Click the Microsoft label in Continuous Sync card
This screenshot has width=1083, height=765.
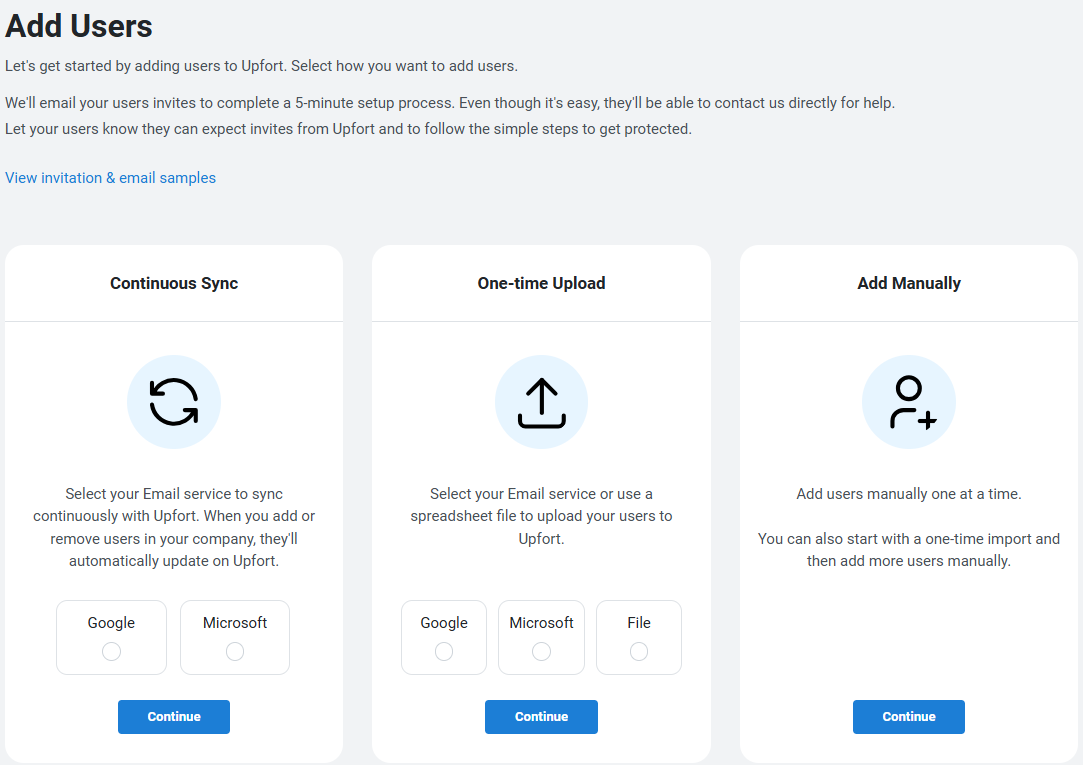coord(235,623)
